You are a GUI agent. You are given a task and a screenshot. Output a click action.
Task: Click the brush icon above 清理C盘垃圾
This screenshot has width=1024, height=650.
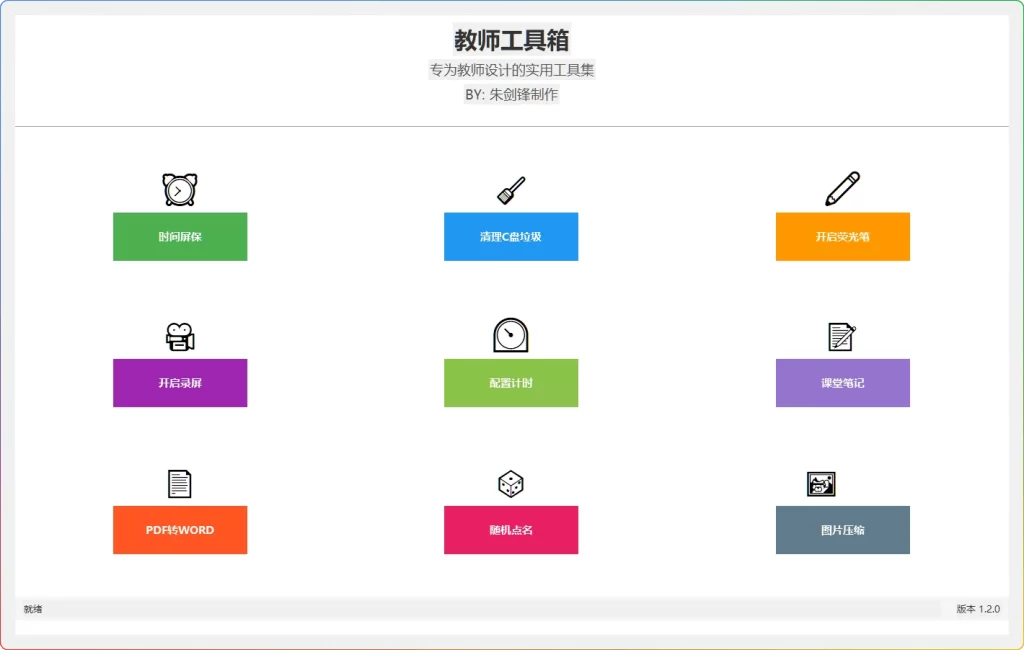pos(511,188)
